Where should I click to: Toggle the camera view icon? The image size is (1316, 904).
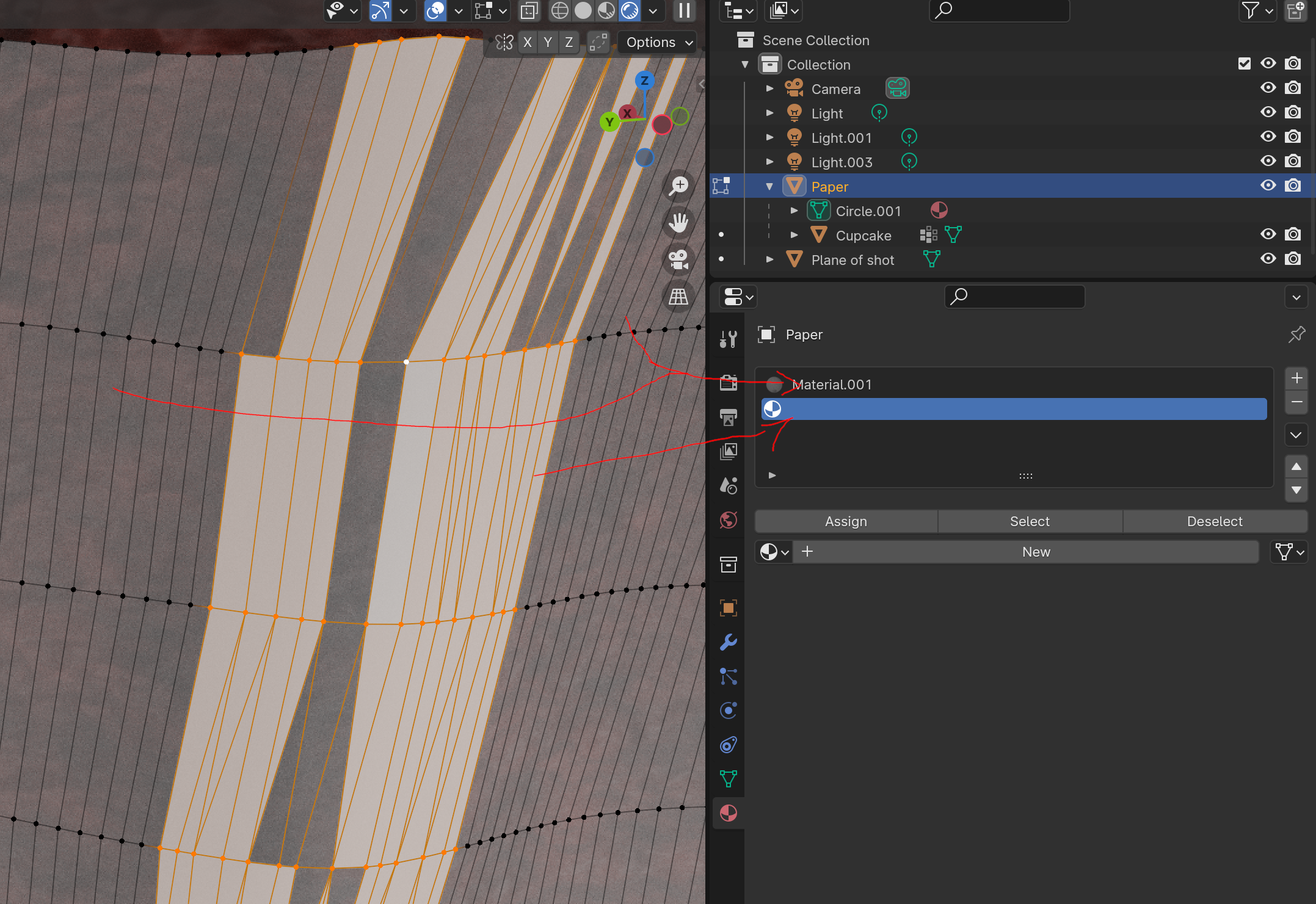pos(678,259)
